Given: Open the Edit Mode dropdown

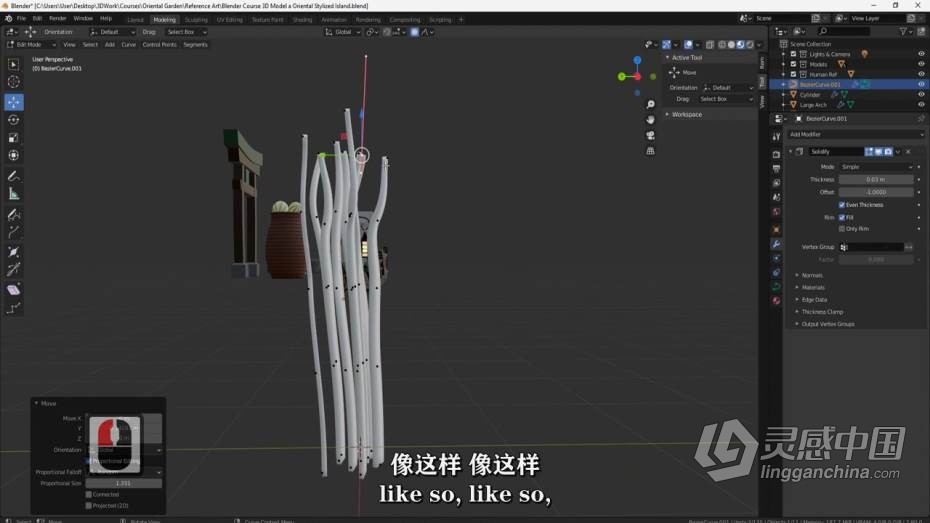Looking at the screenshot, I should 31,44.
